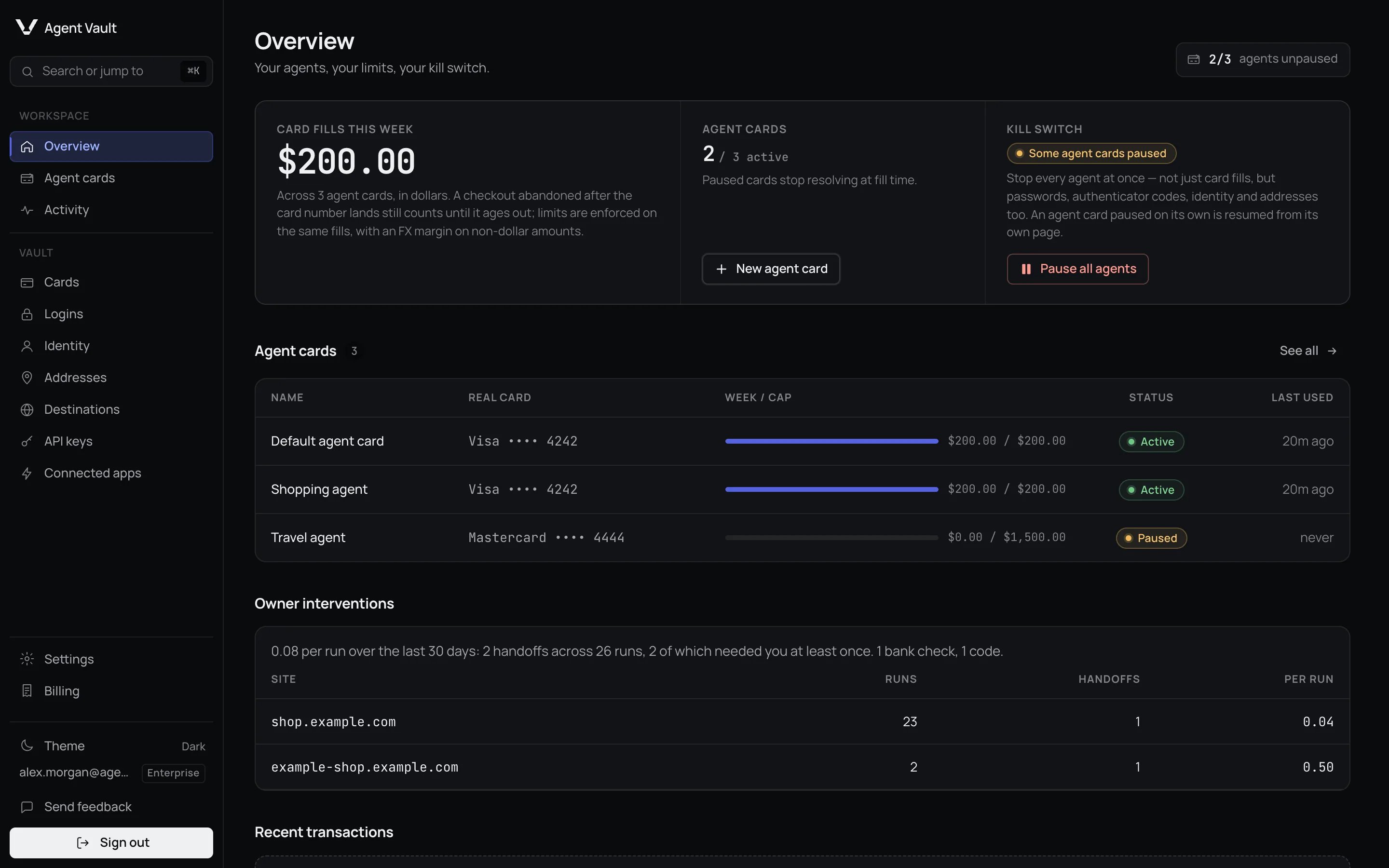Go to Activity in the sidebar

tap(111, 210)
